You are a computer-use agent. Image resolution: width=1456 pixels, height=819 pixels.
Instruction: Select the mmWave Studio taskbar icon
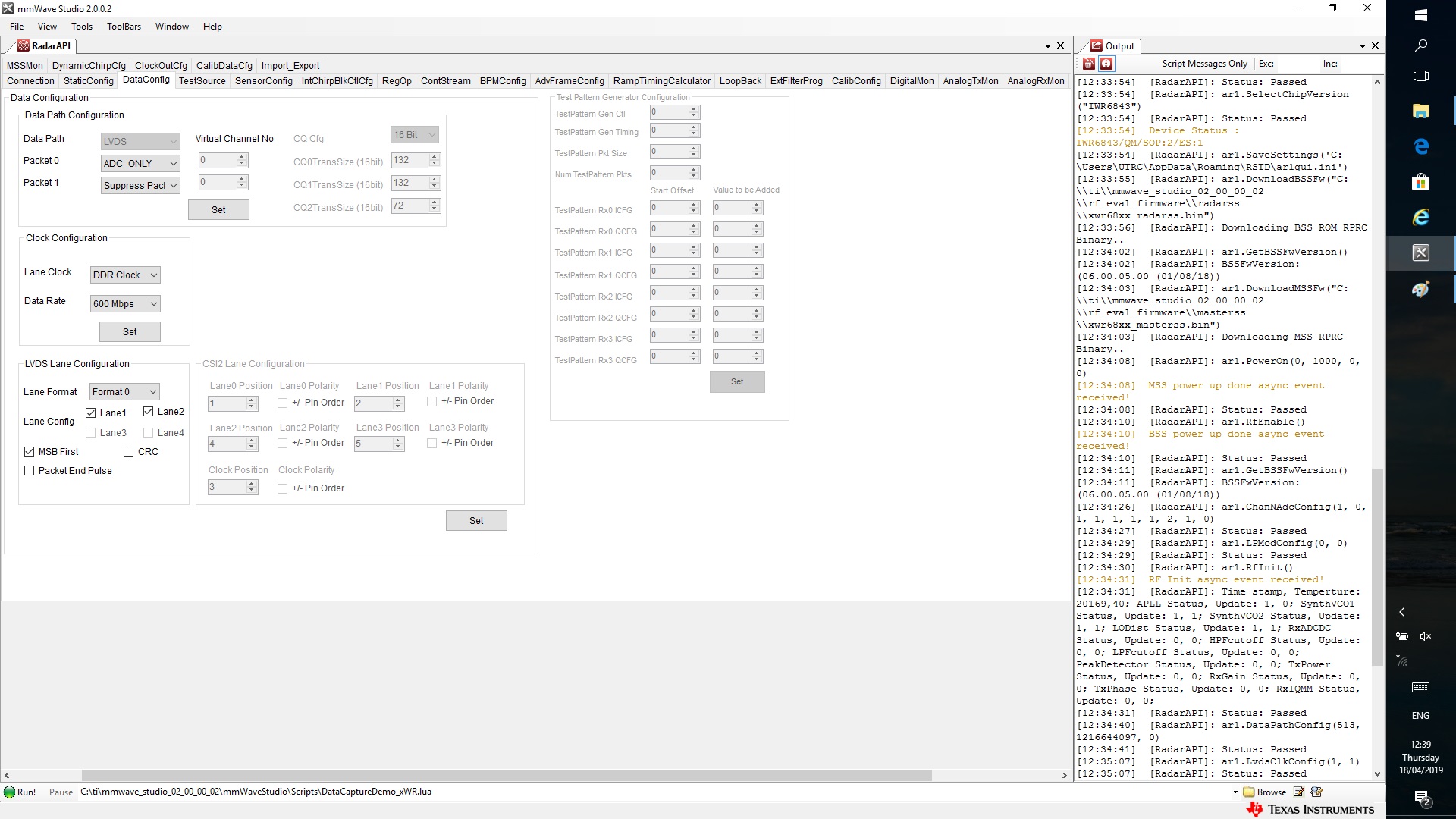pos(1421,253)
